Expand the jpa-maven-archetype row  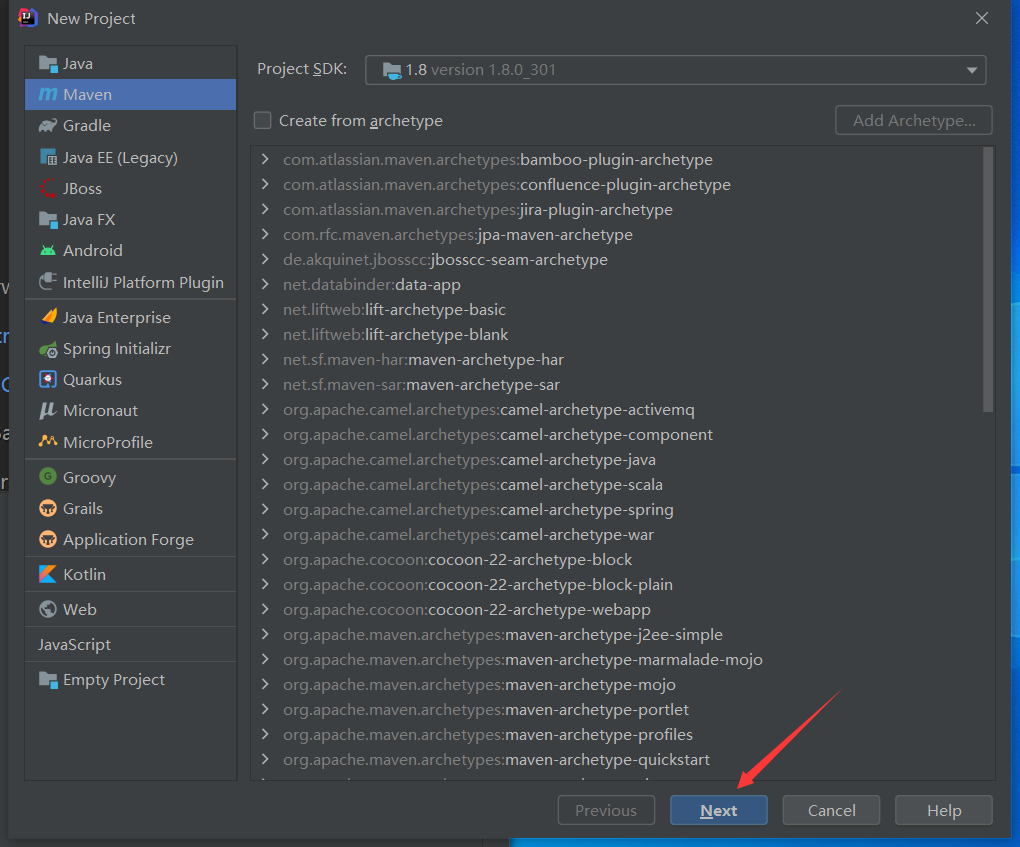tap(265, 234)
